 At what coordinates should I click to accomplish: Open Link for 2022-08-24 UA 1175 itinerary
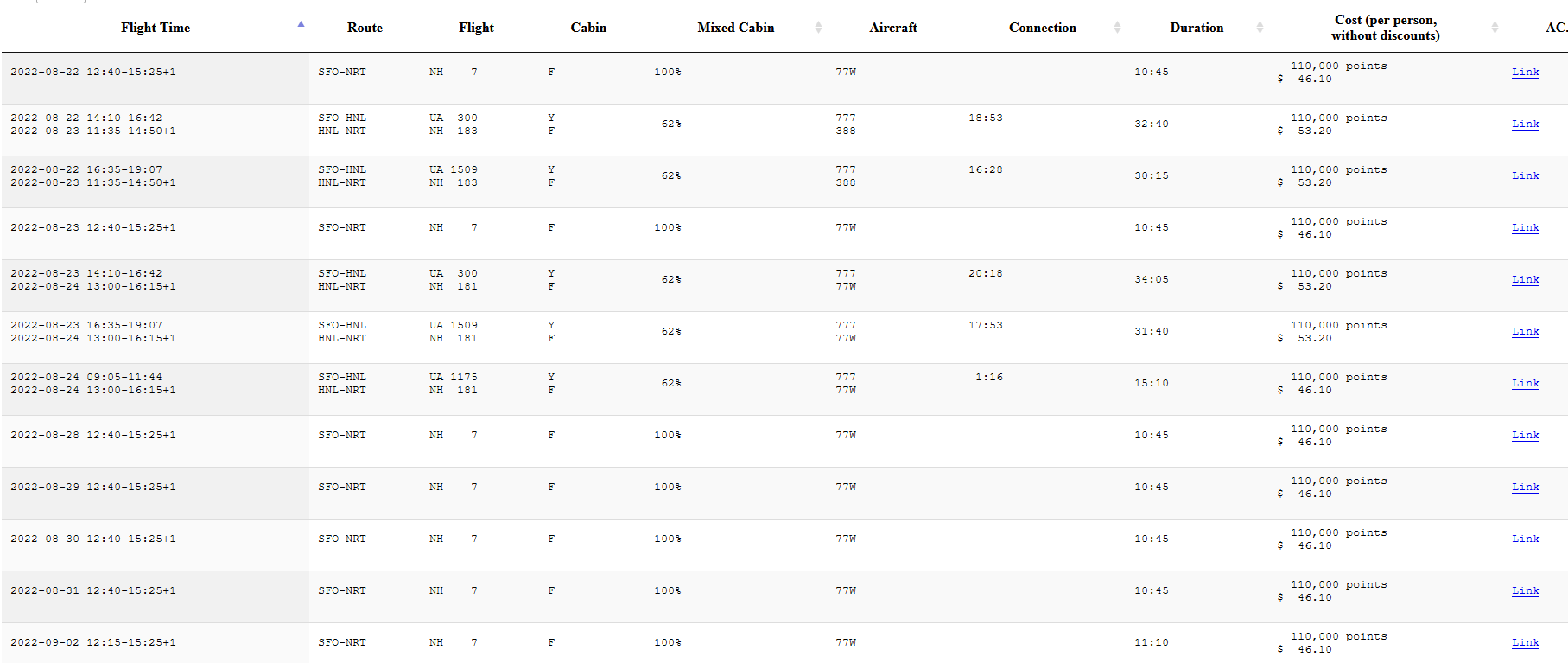point(1525,384)
